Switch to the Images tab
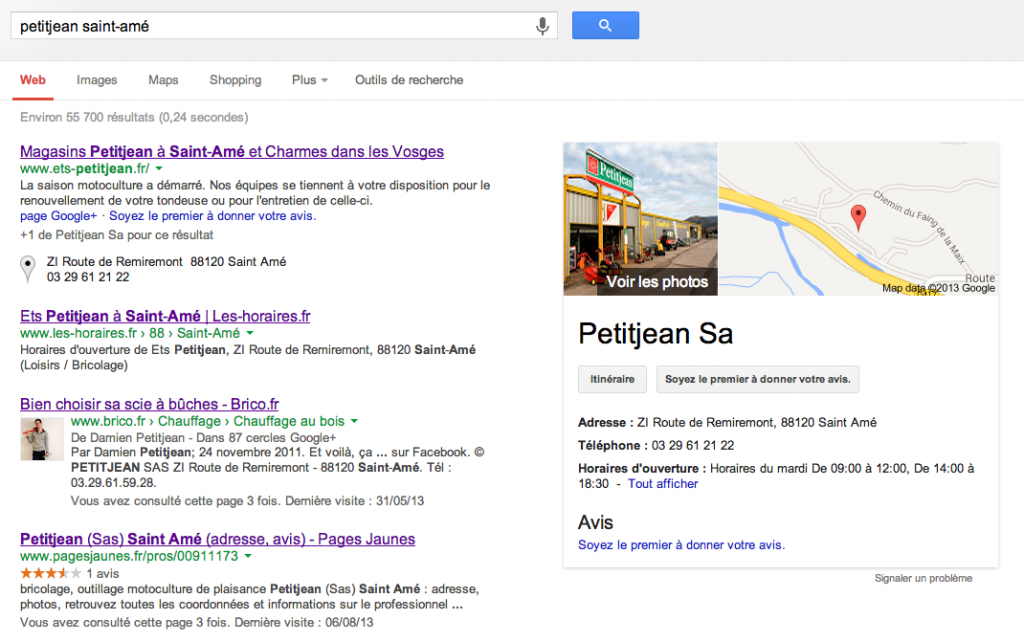The image size is (1024, 642). tap(97, 80)
